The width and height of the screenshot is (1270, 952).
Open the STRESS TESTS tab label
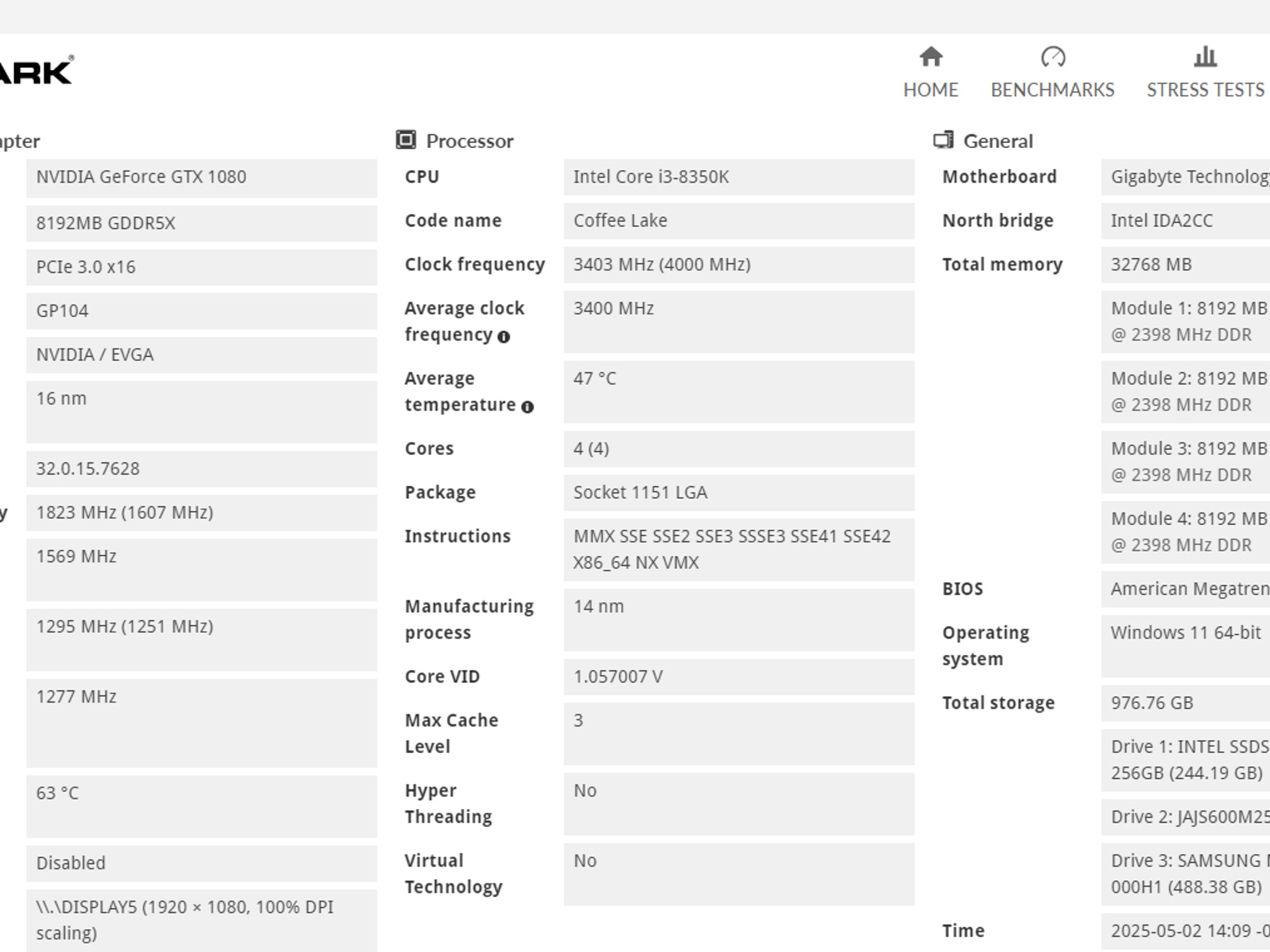pos(1206,90)
